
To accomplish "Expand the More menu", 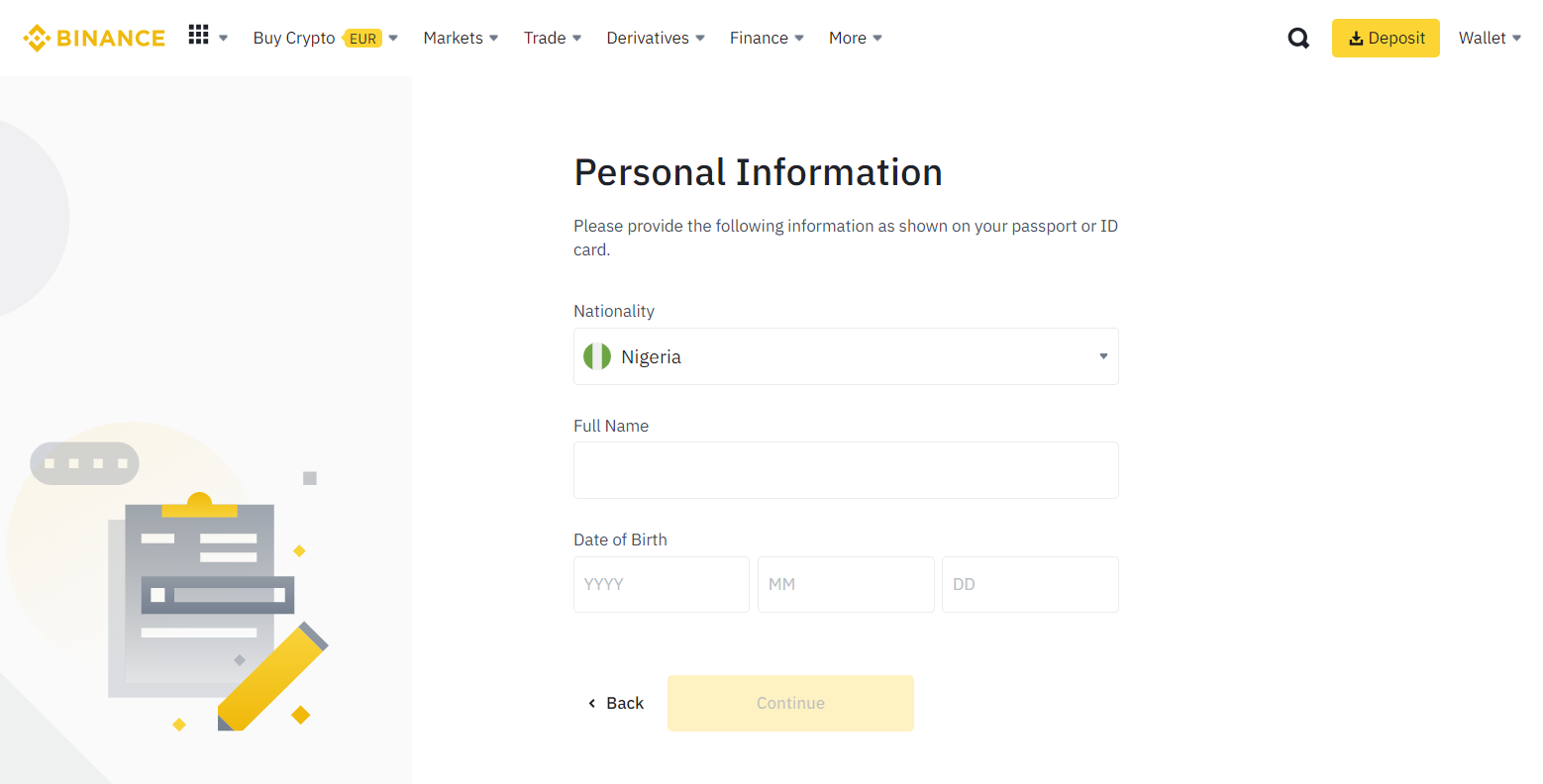I will click(856, 38).
